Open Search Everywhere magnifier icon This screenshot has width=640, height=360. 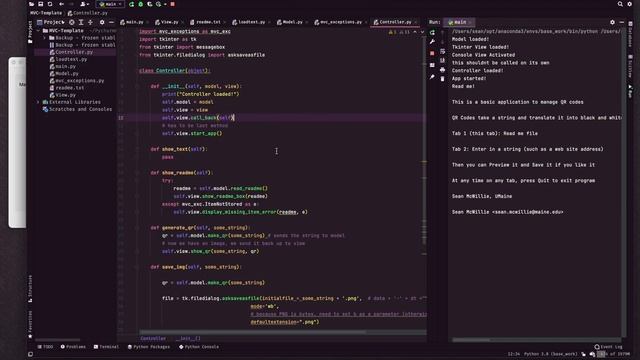(x=620, y=4)
